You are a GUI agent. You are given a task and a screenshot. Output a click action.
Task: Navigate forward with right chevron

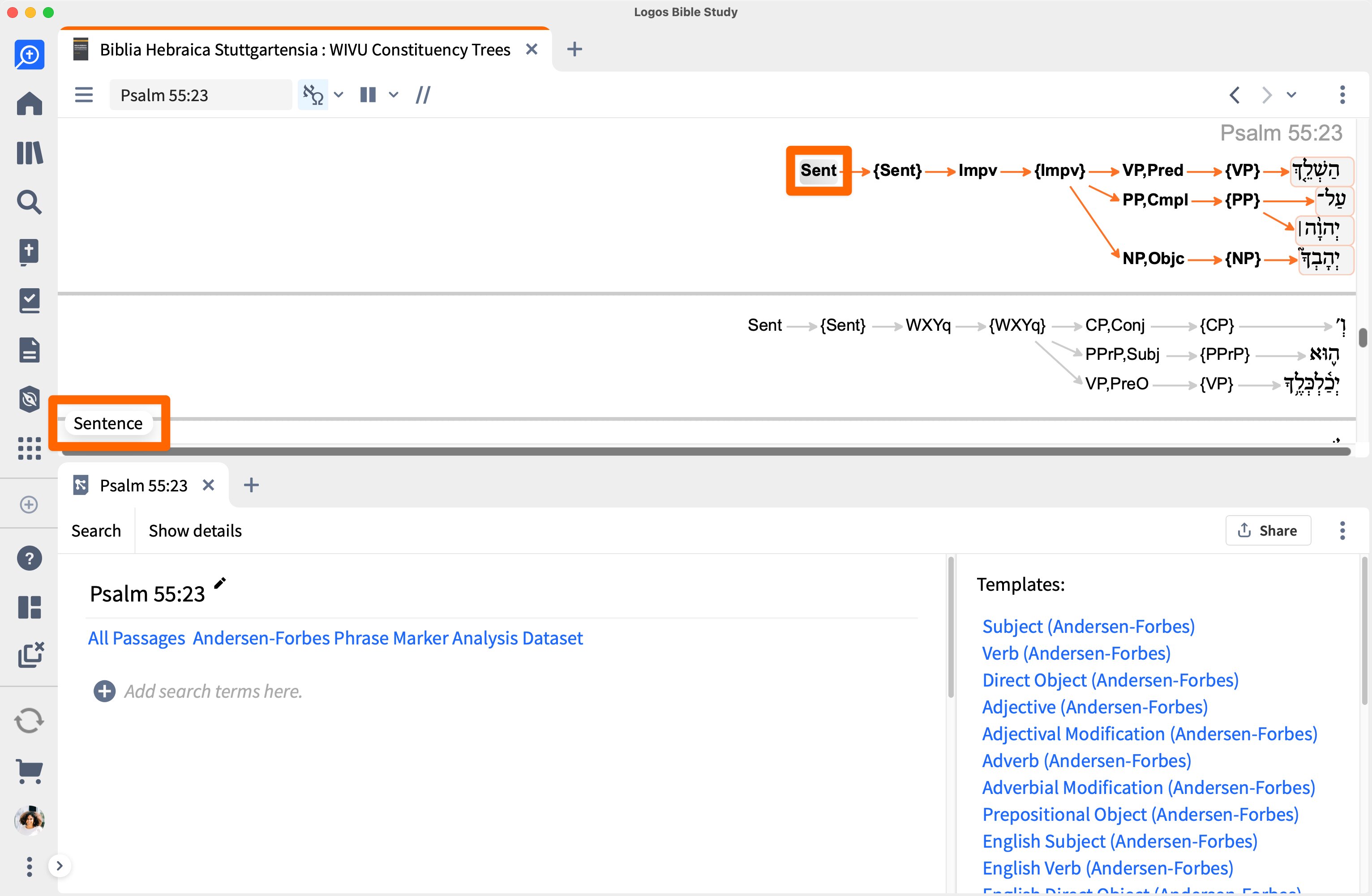coord(1266,94)
